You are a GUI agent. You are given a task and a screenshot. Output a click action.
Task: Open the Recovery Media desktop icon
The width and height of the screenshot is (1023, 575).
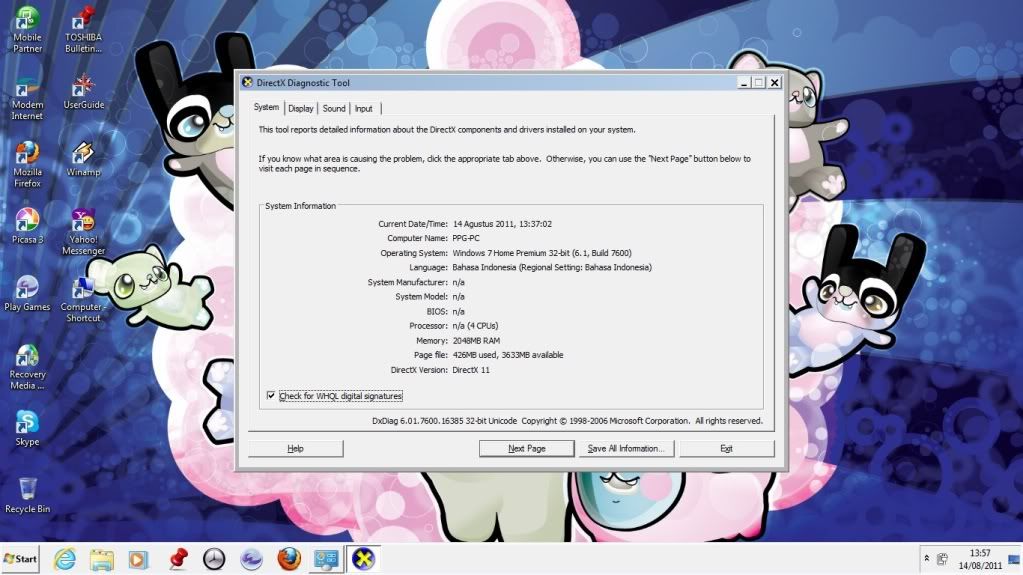coord(27,367)
